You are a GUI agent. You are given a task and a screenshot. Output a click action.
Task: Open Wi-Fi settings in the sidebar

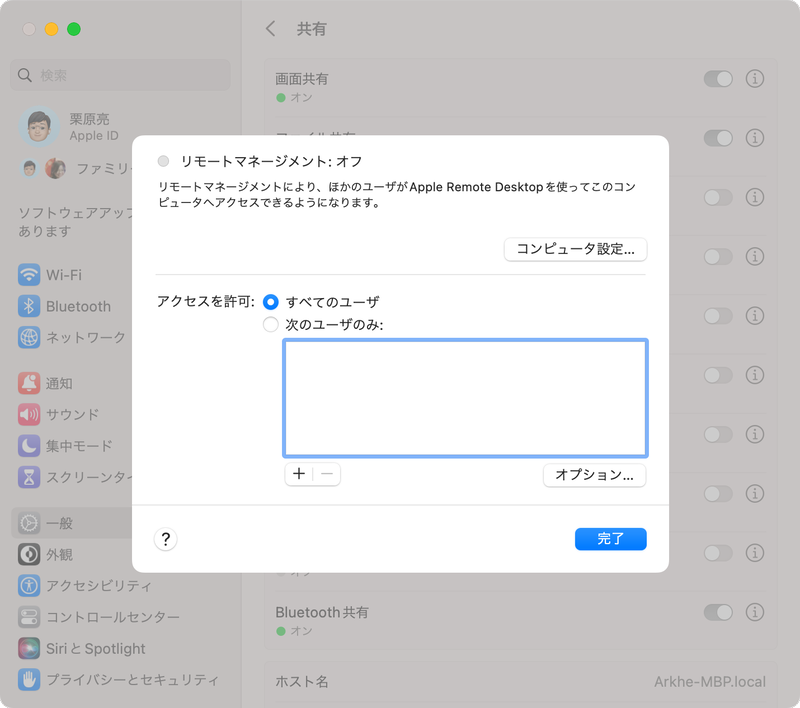64,275
